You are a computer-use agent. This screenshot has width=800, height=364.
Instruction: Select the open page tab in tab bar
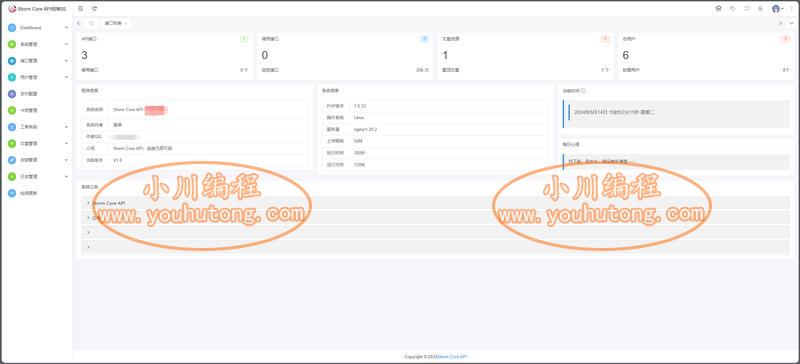click(x=116, y=23)
